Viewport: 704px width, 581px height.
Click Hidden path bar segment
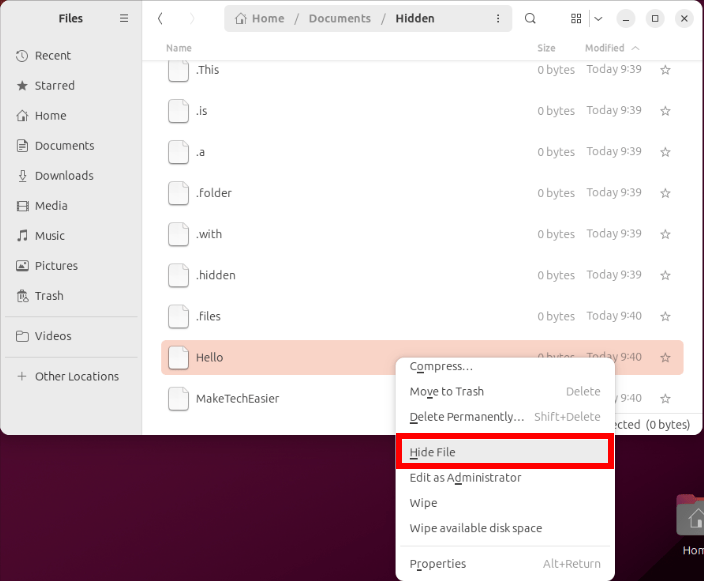[x=415, y=18]
